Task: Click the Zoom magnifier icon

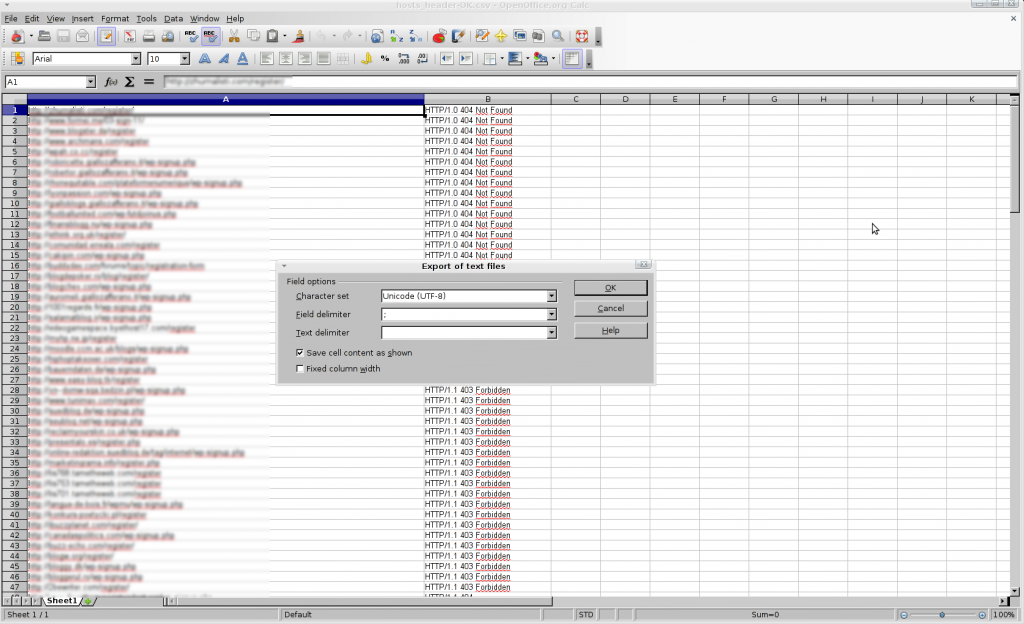Action: point(558,37)
